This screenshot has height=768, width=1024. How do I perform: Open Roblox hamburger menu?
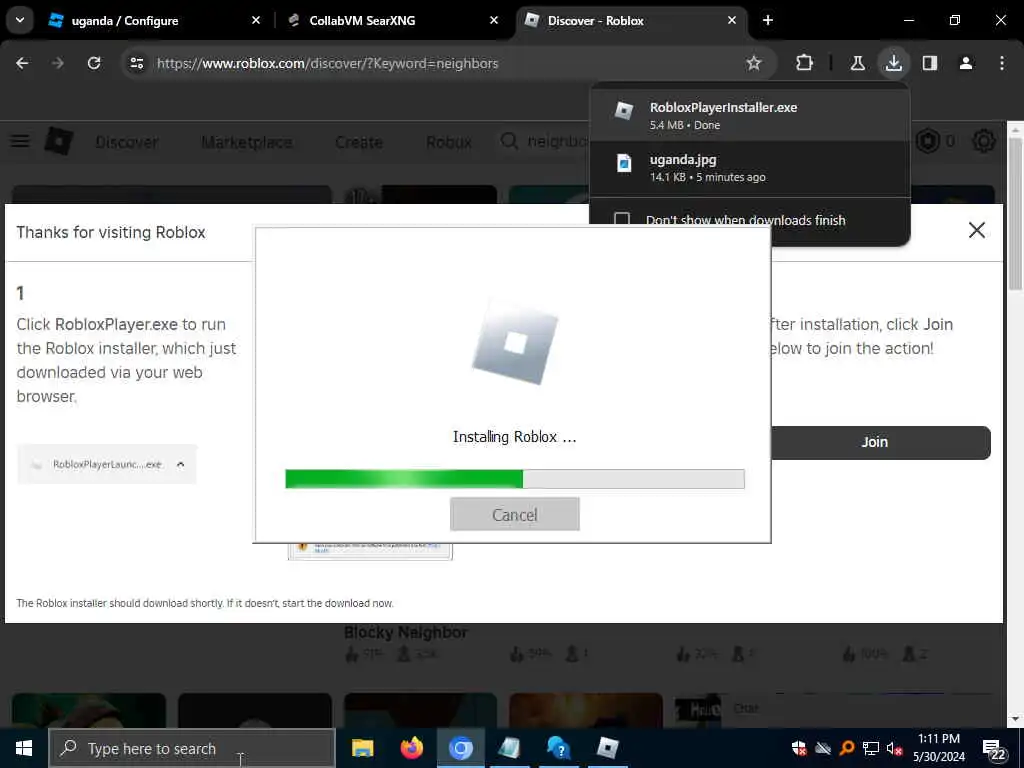[20, 141]
